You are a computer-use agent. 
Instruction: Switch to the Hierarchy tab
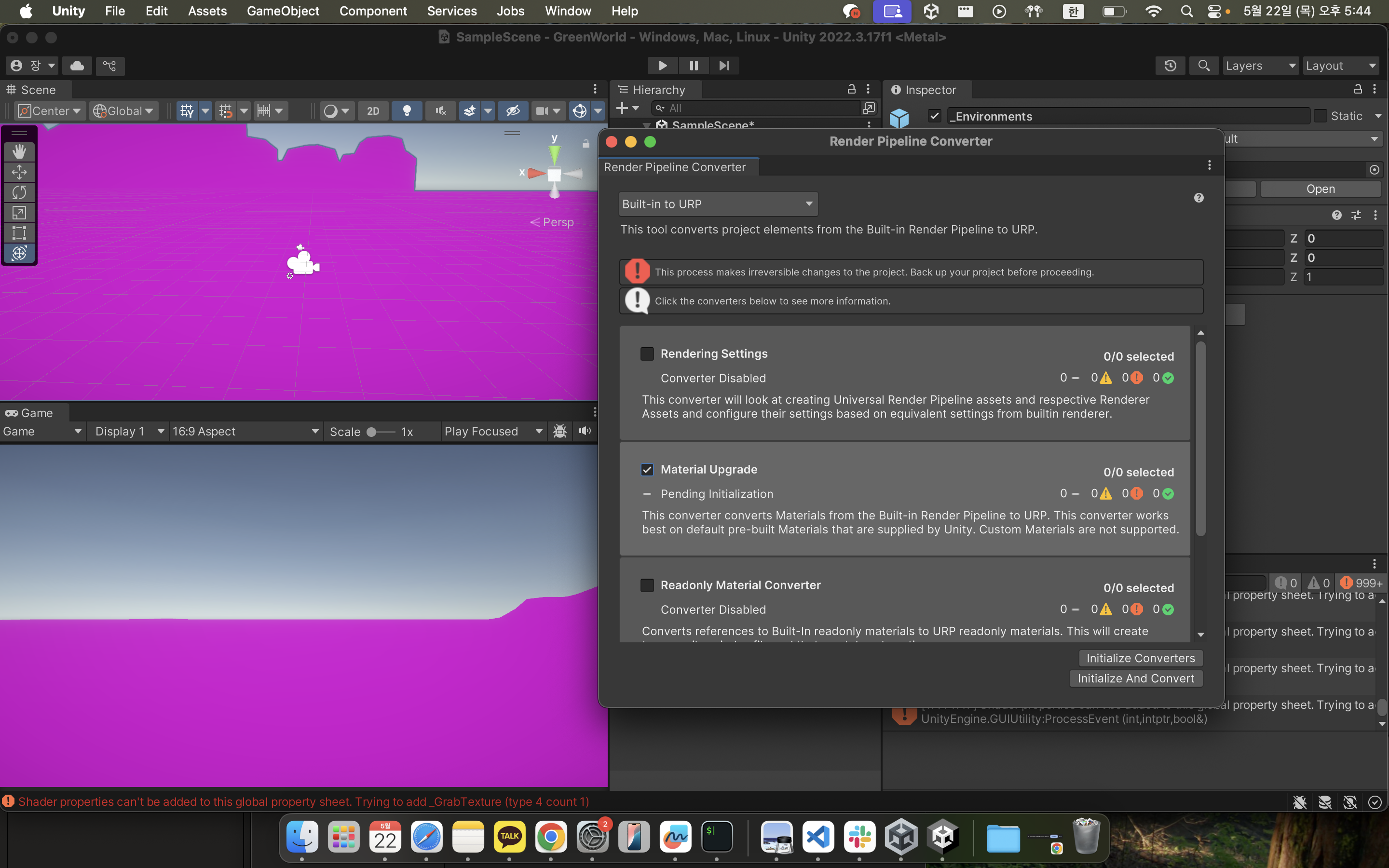pos(658,90)
